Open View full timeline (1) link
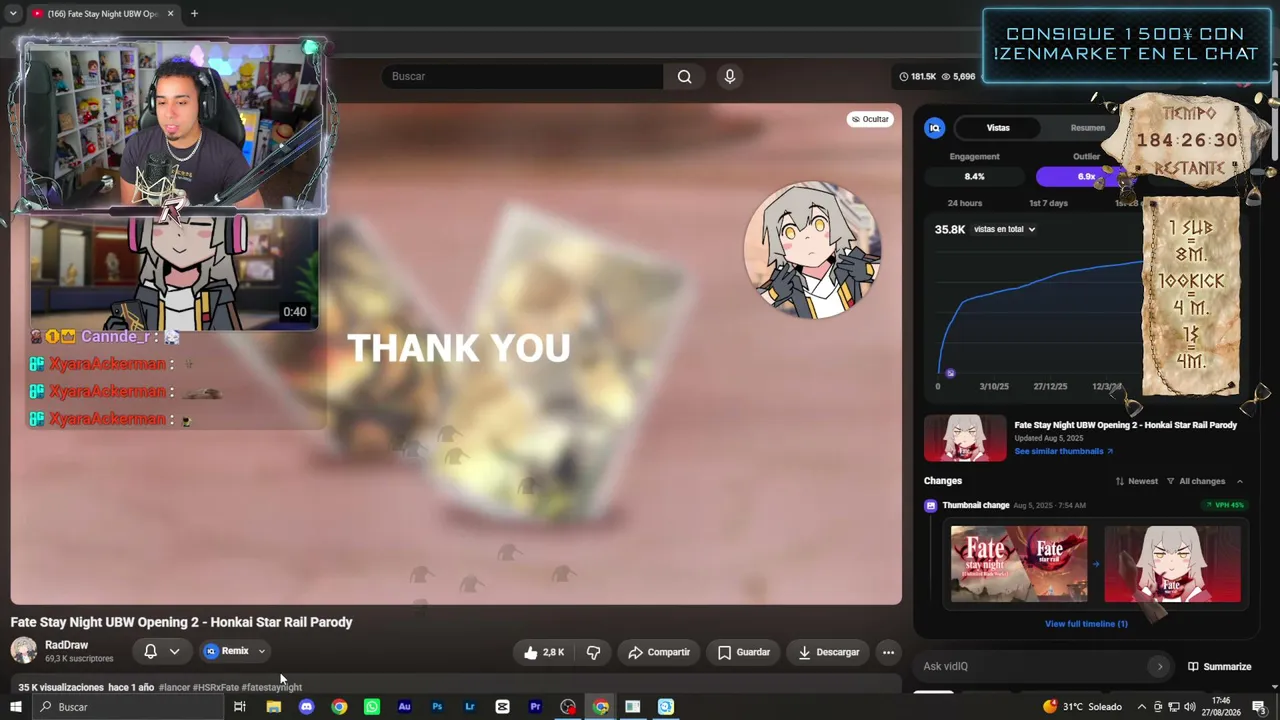The width and height of the screenshot is (1280, 720). [1086, 624]
